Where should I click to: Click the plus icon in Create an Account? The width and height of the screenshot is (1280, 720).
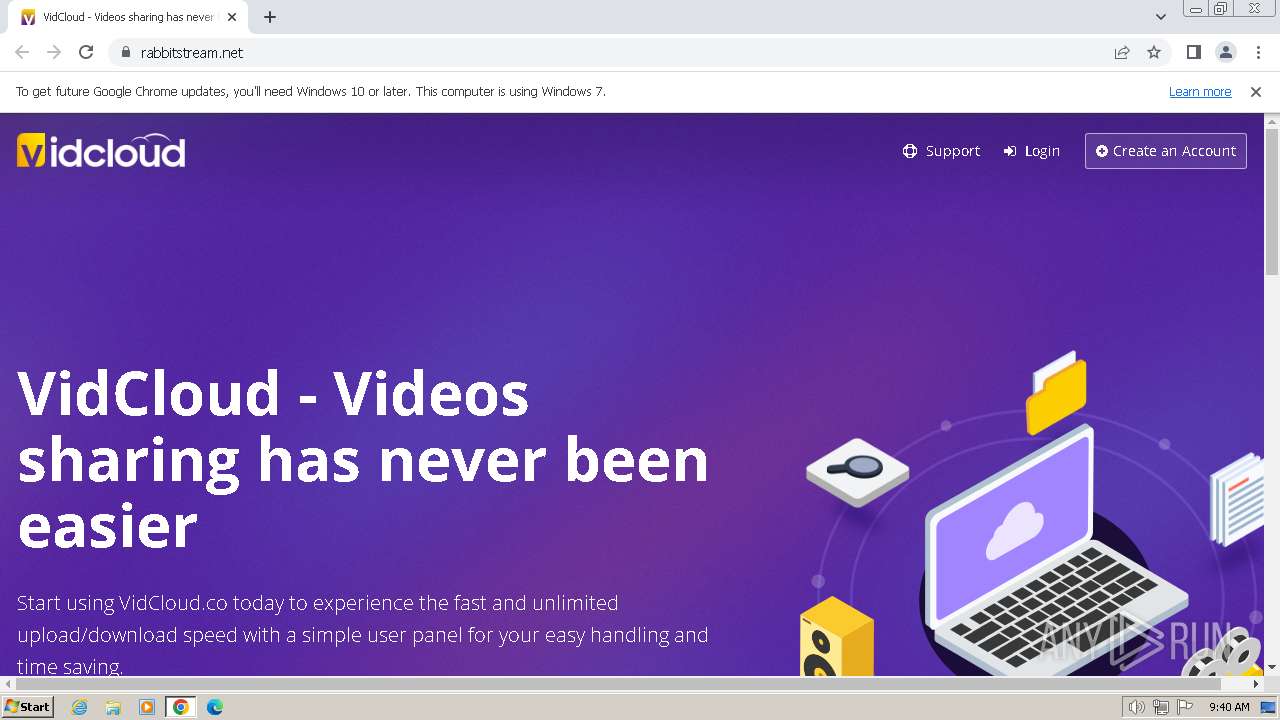click(1102, 151)
